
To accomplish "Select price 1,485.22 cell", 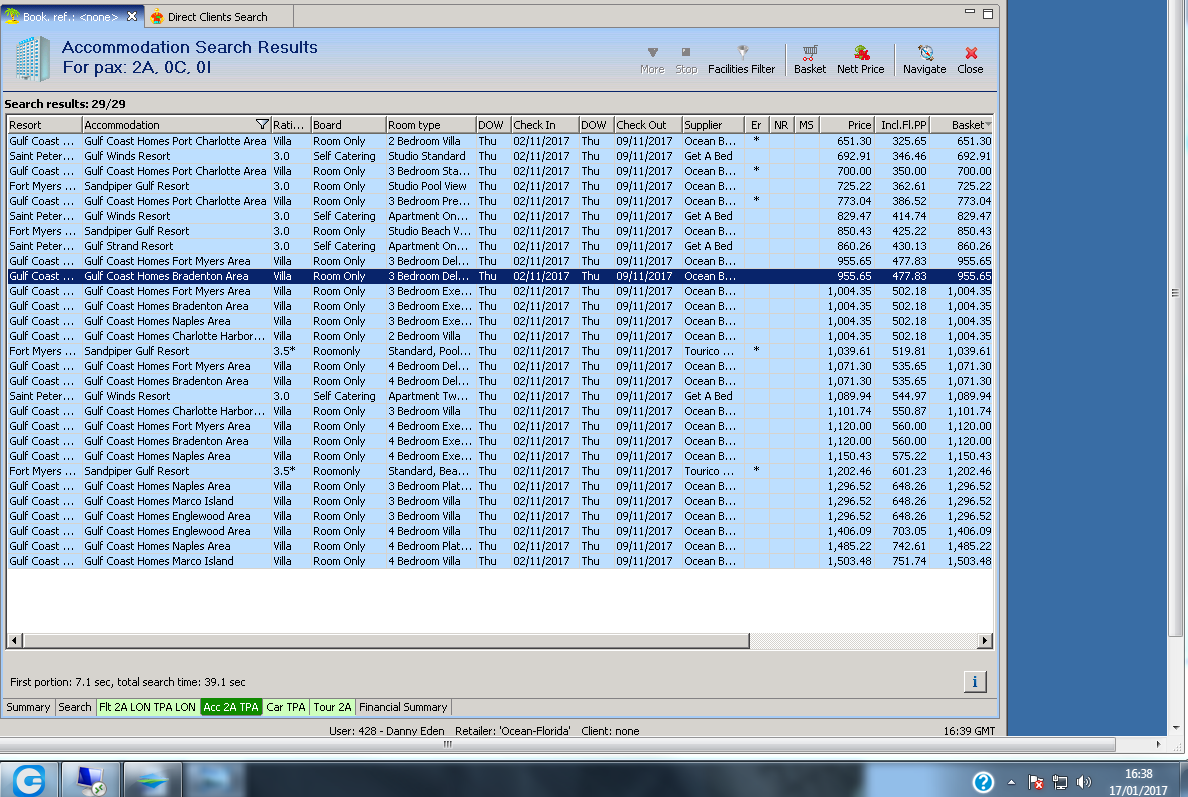I will [849, 546].
